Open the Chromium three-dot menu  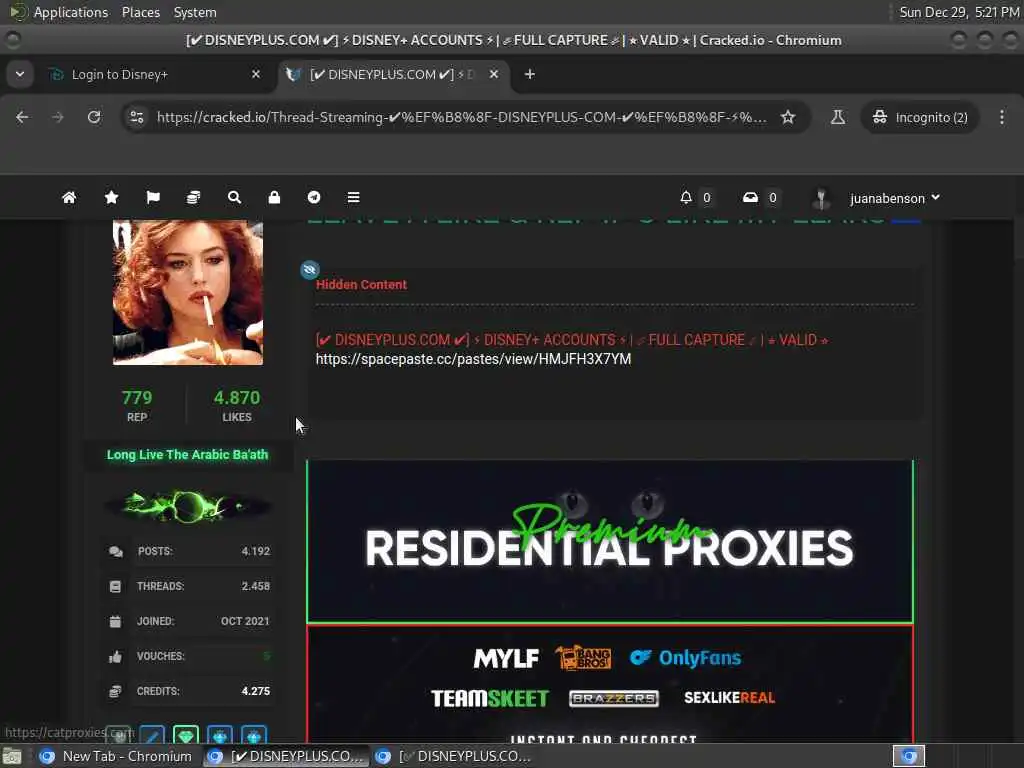1002,117
